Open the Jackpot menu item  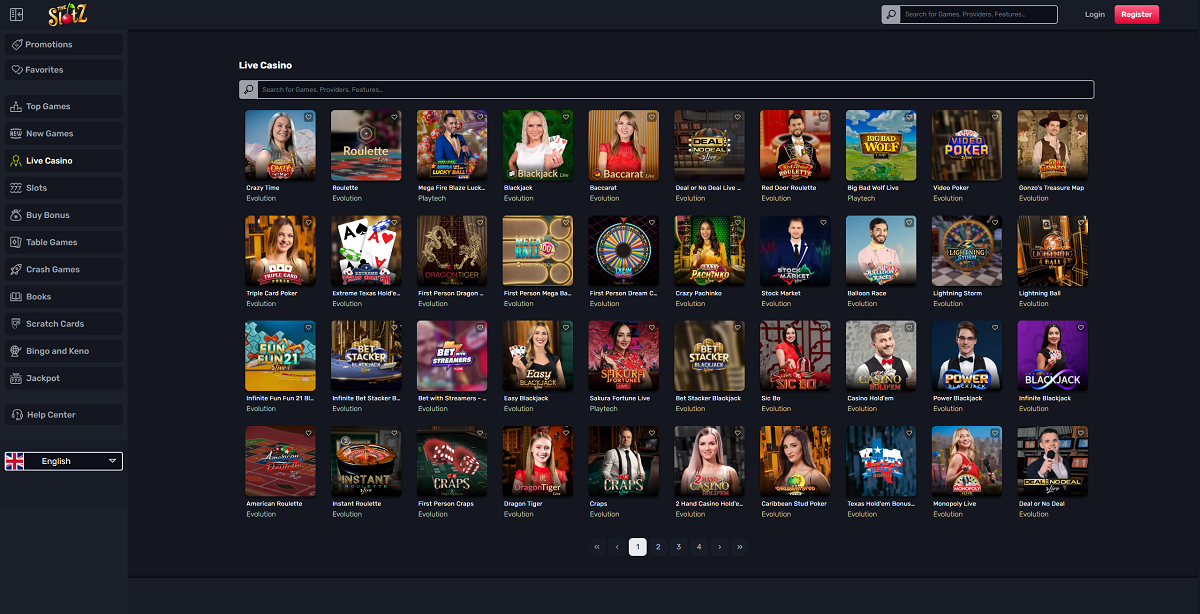coord(64,378)
